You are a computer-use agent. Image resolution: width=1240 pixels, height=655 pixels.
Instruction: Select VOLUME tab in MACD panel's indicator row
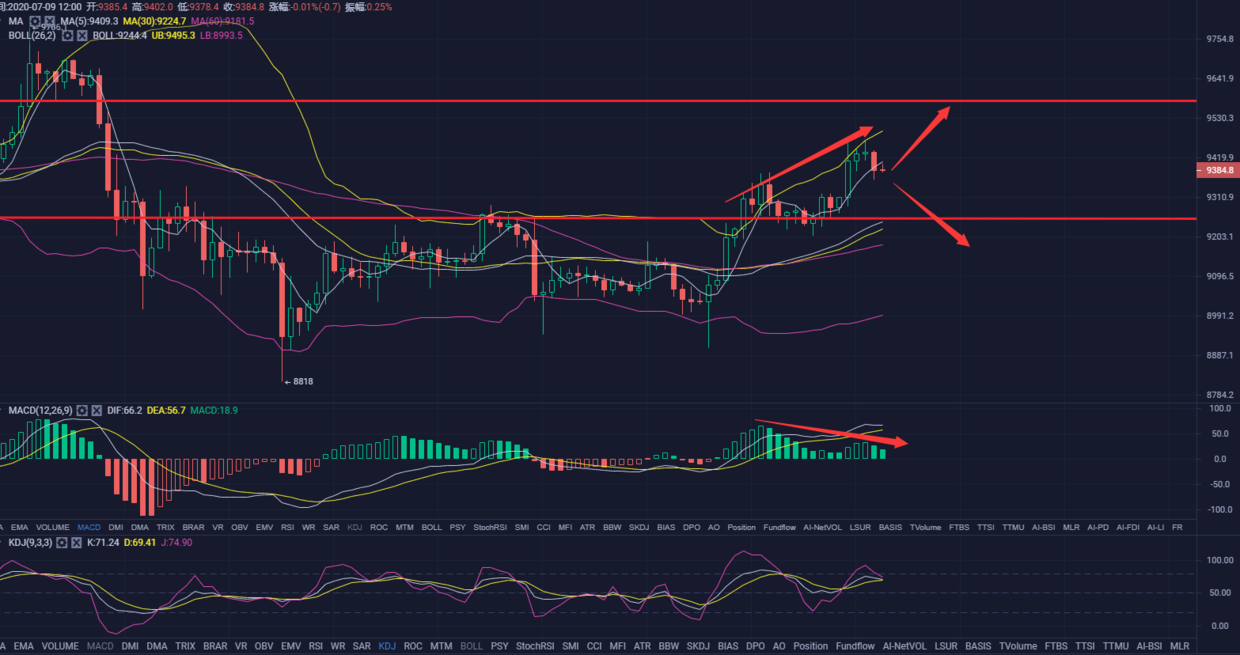52,527
